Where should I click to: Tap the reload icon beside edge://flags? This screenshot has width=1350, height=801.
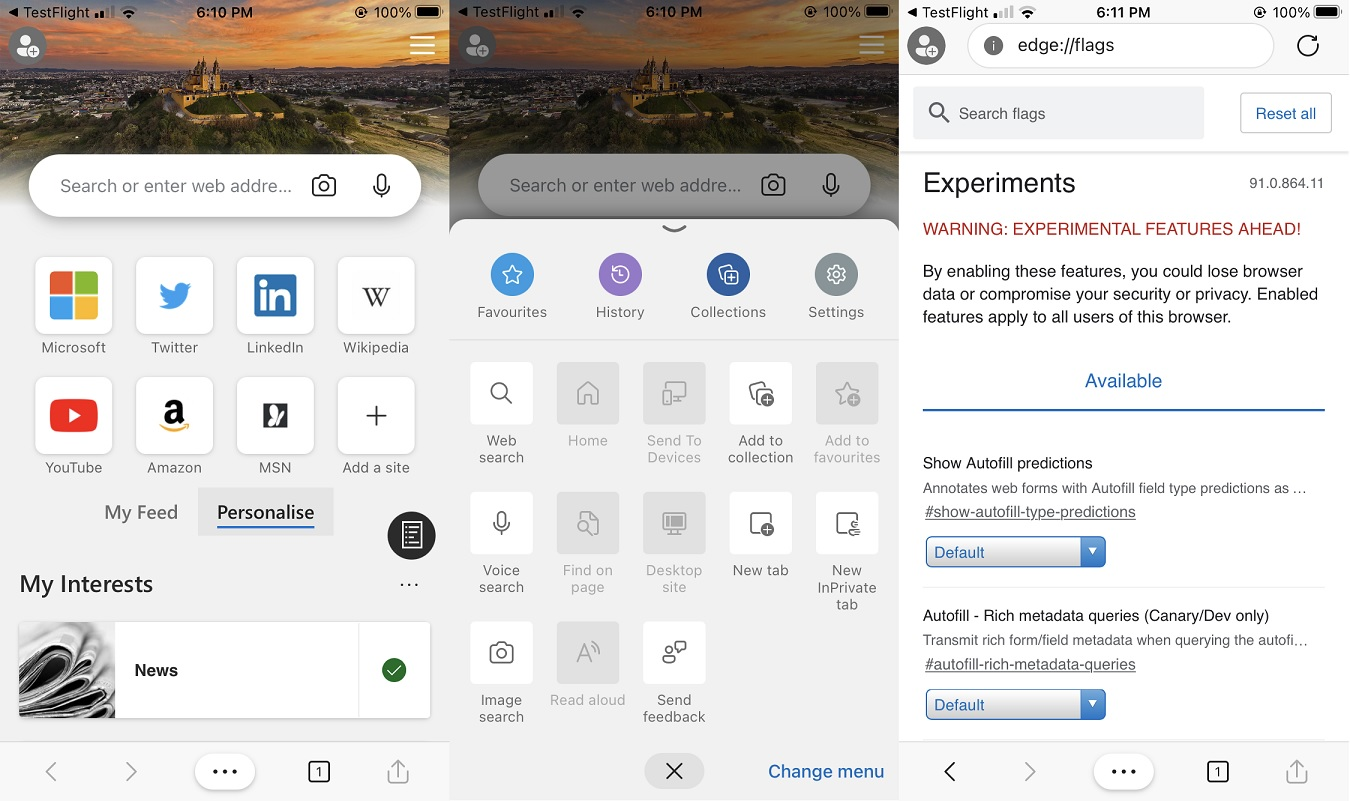click(x=1307, y=45)
